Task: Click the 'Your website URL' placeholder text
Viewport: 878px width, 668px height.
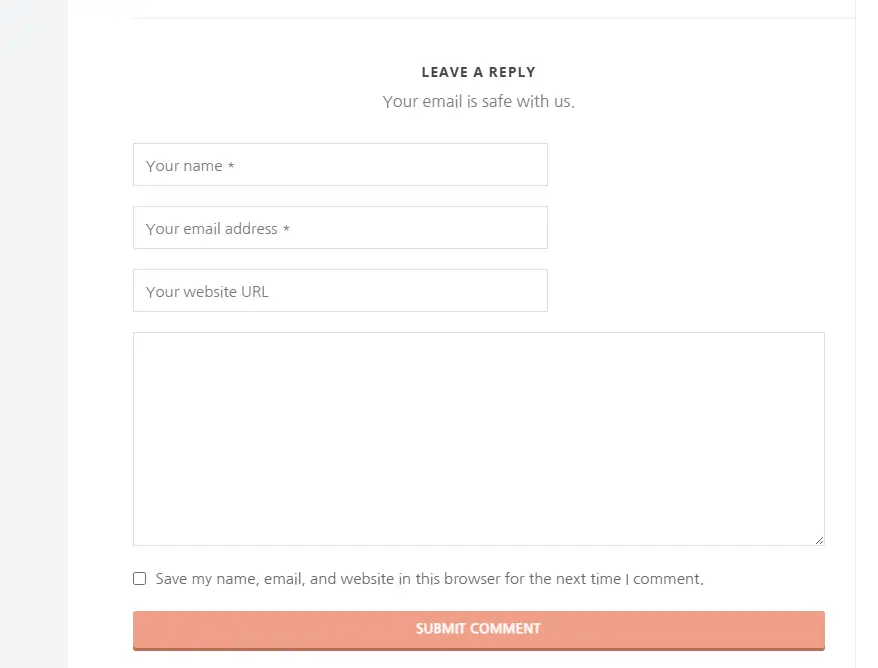Action: [207, 292]
